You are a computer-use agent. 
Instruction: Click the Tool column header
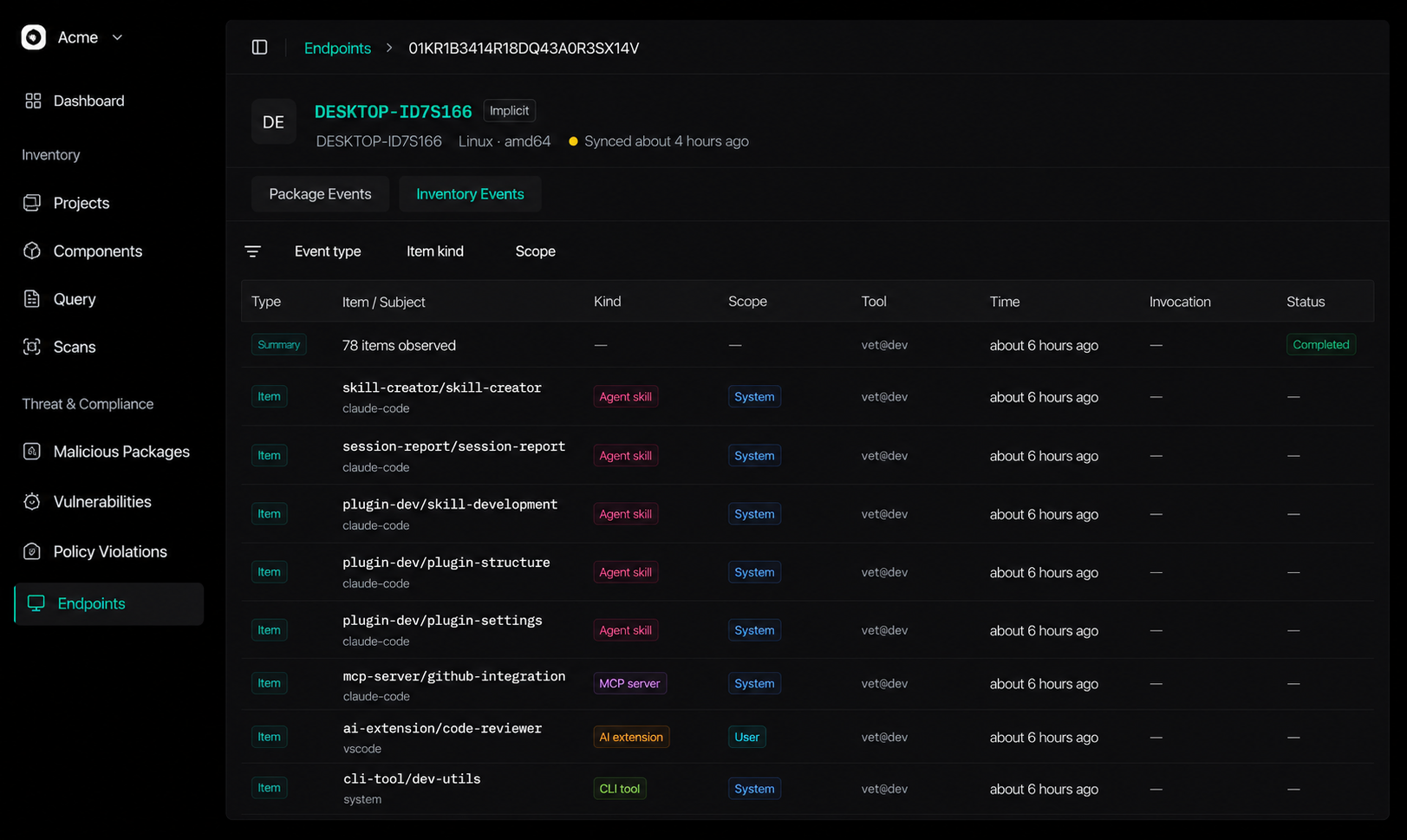pos(874,302)
